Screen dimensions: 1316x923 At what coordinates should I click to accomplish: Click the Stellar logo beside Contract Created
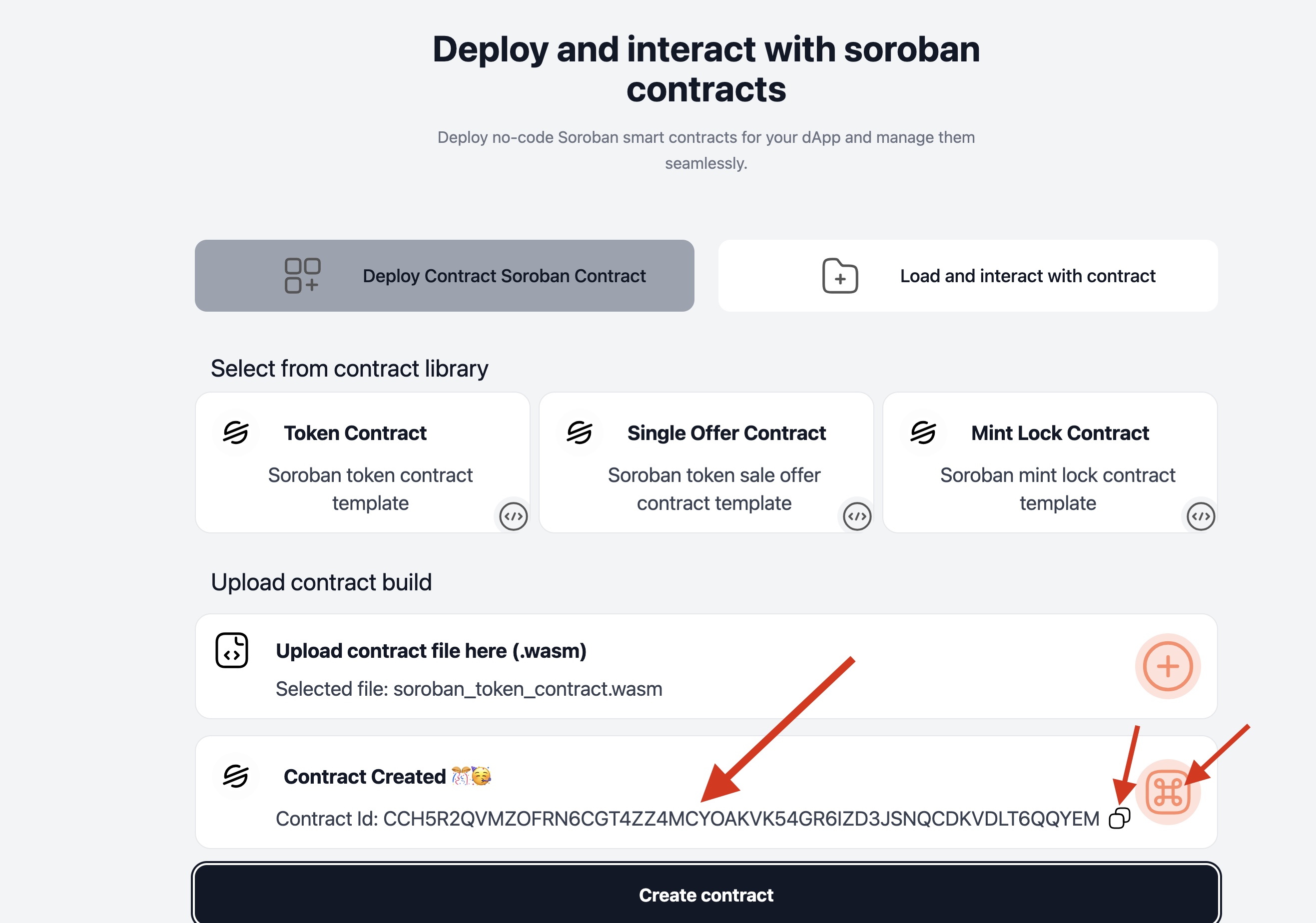(236, 776)
